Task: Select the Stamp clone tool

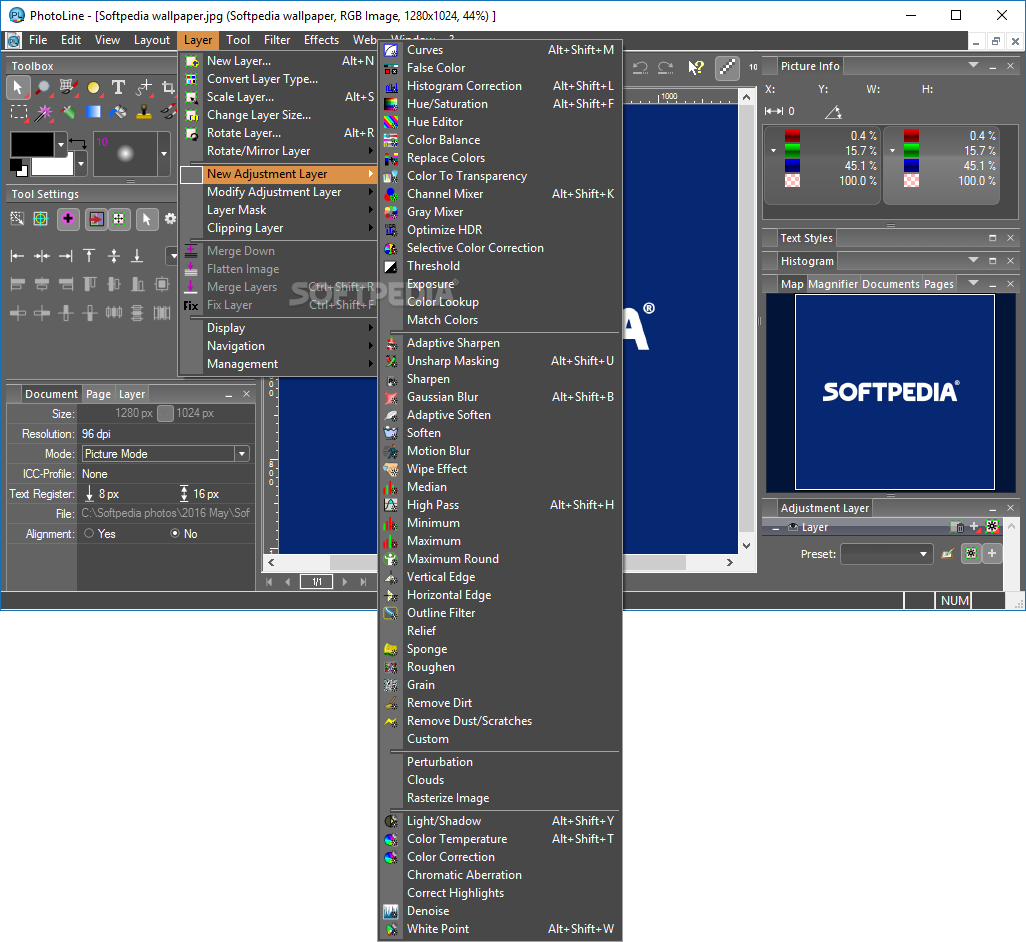Action: pos(143,113)
